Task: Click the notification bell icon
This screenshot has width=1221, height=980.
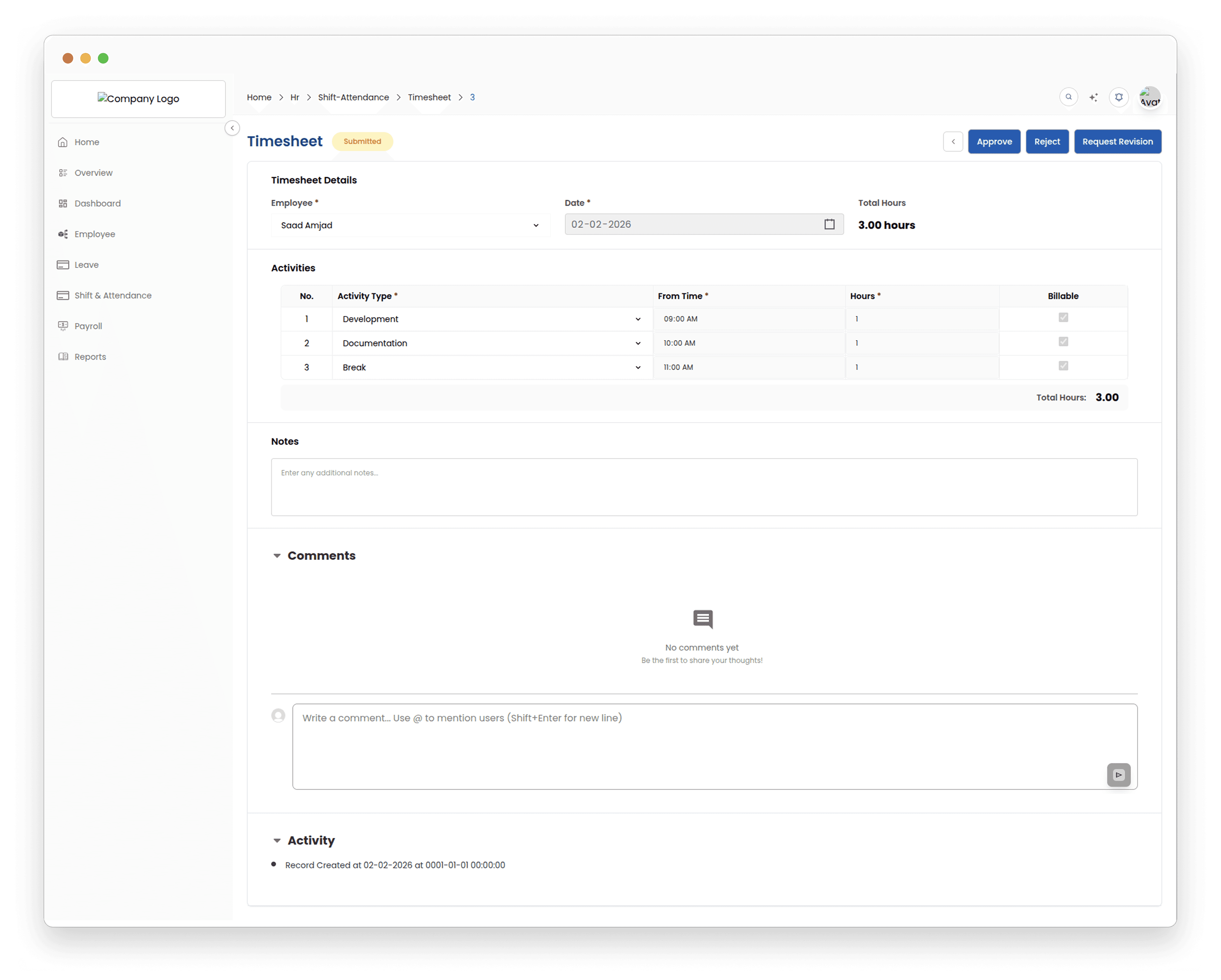Action: [x=1119, y=97]
